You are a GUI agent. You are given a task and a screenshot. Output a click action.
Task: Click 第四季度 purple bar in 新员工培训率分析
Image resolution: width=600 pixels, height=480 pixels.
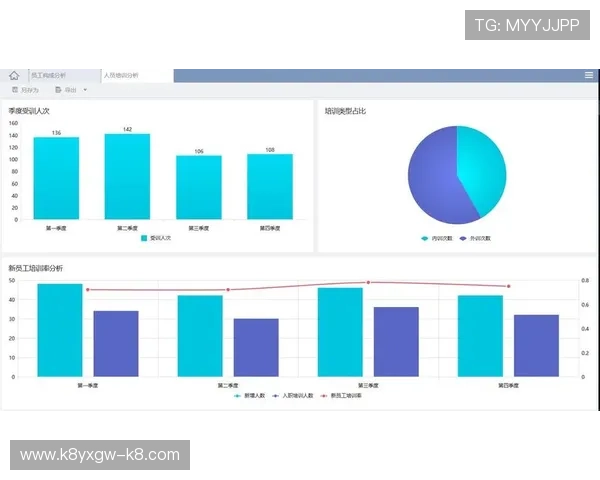(536, 346)
